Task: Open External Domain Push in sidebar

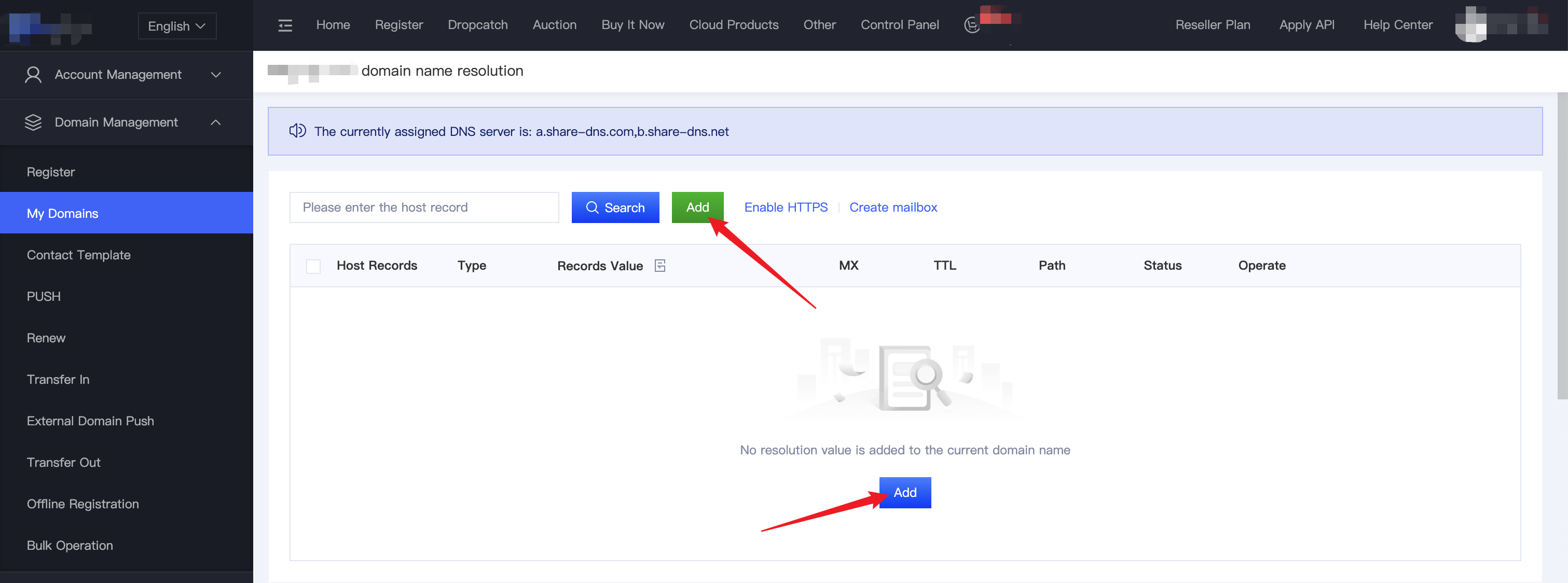Action: [x=127, y=421]
